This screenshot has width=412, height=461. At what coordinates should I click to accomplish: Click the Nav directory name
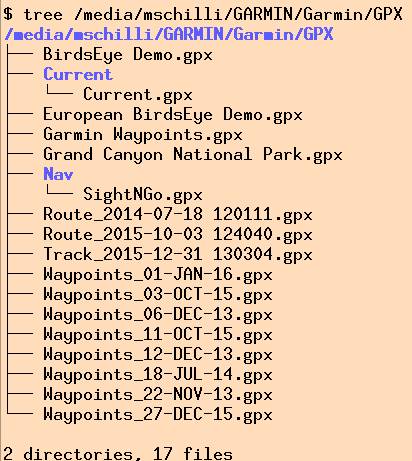point(58,174)
